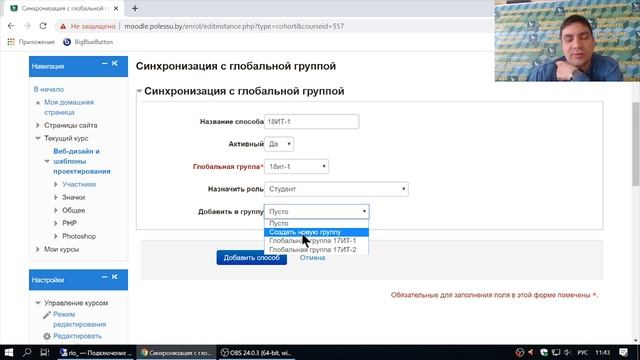This screenshot has width=640, height=360.
Task: Expand the Общее tree node
Action: point(56,211)
